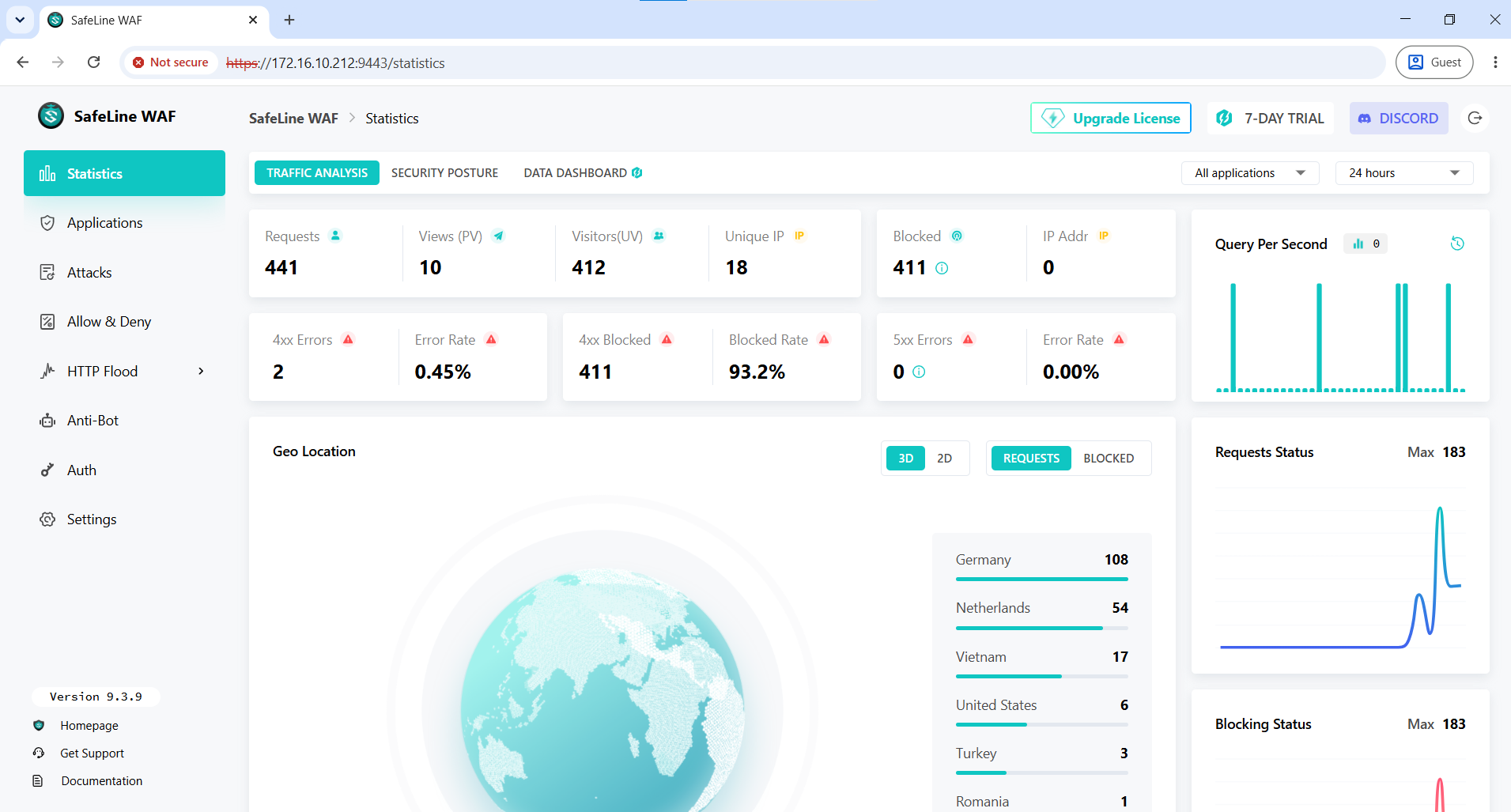The width and height of the screenshot is (1511, 812).
Task: Click the Requests user icon
Action: pyautogui.click(x=335, y=236)
